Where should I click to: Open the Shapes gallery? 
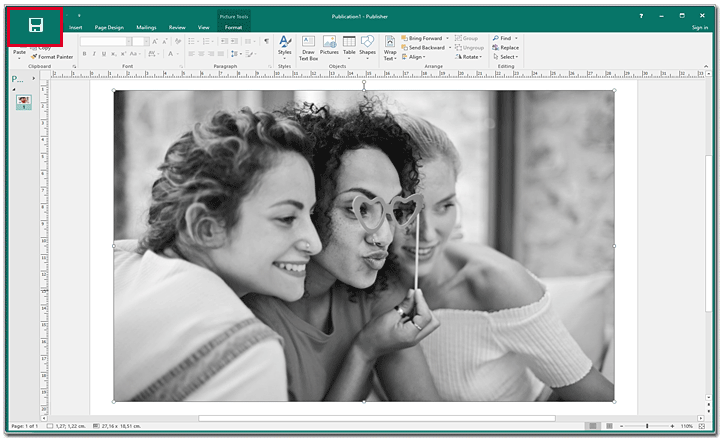coord(367,47)
